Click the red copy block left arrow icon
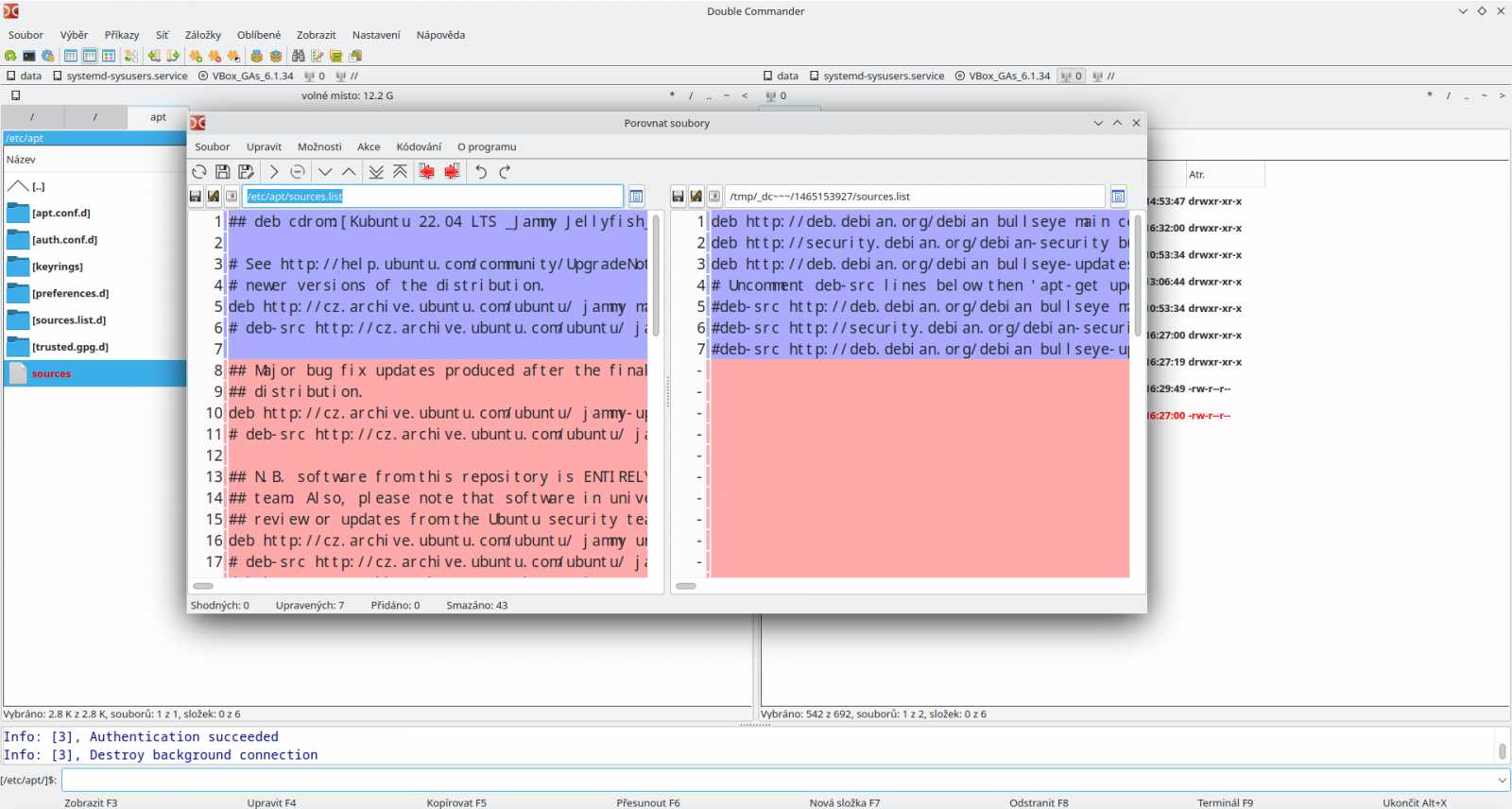This screenshot has width=1512, height=809. click(x=427, y=171)
